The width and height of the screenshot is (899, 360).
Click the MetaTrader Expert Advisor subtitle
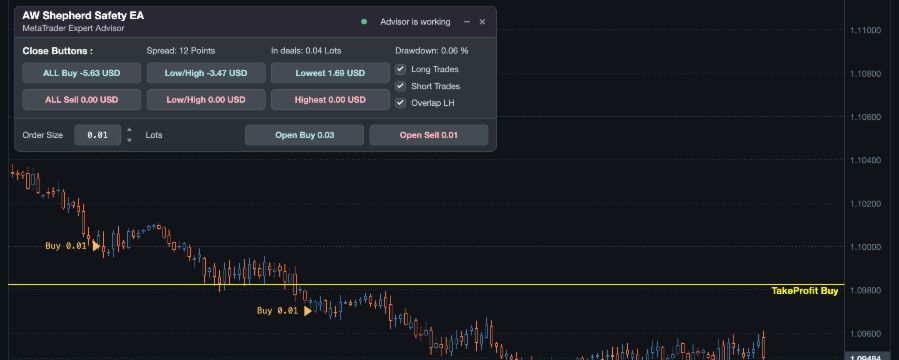point(73,28)
